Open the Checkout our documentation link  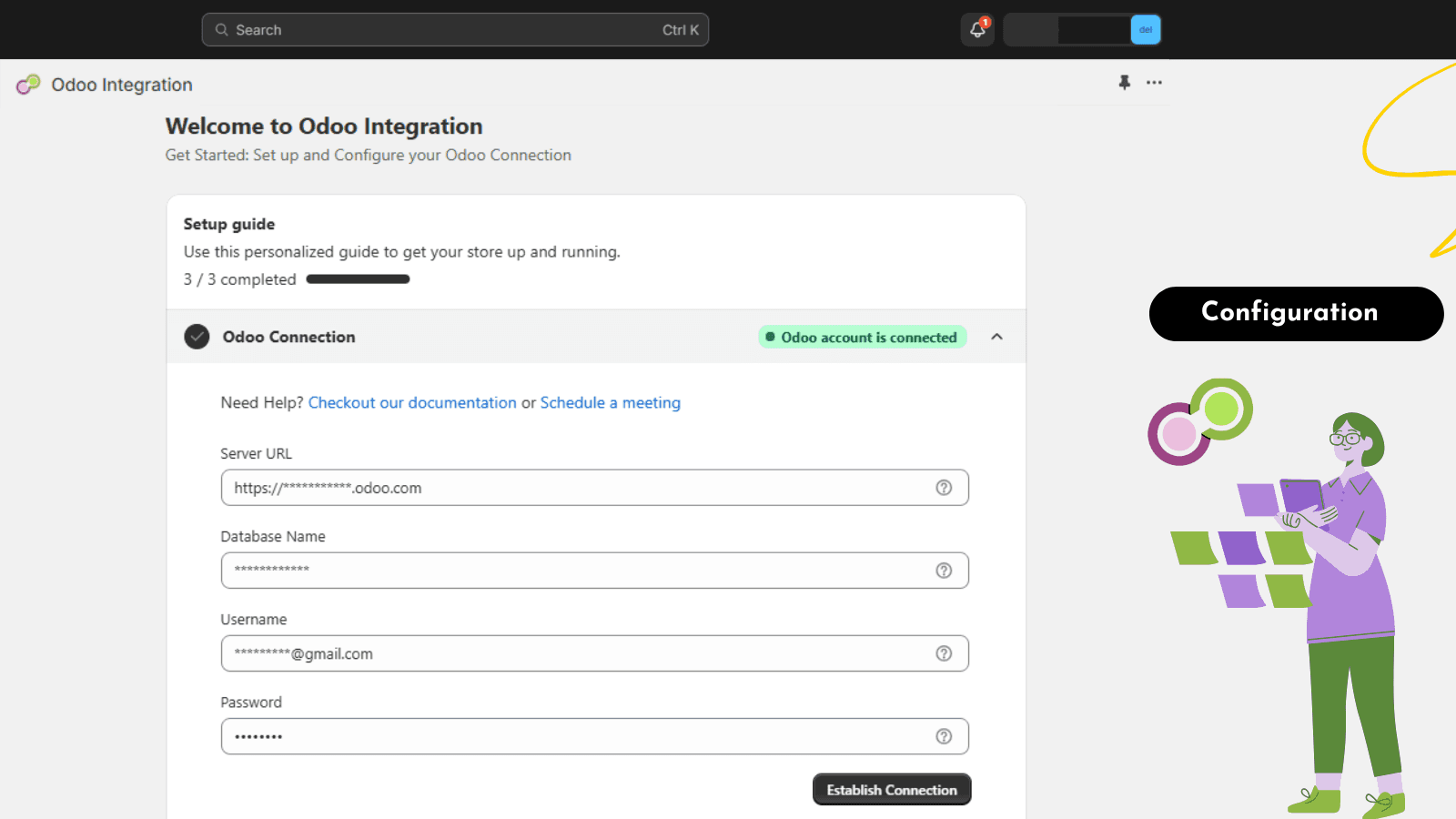coord(412,403)
